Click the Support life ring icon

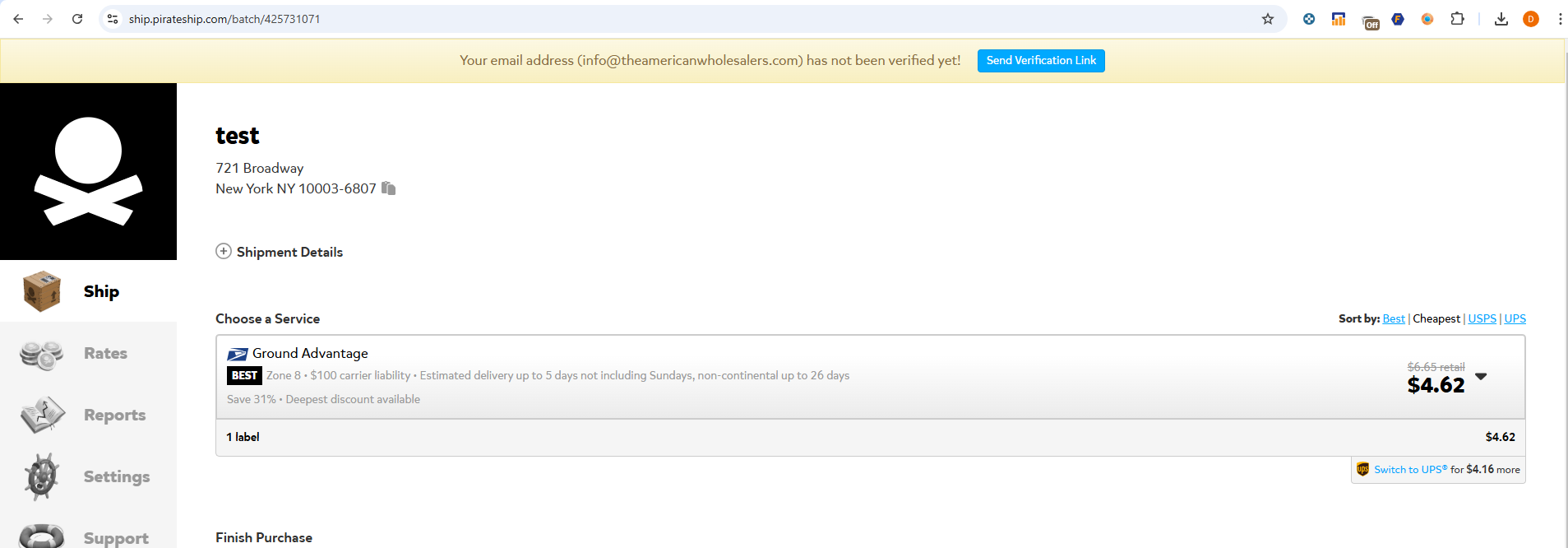pyautogui.click(x=42, y=536)
